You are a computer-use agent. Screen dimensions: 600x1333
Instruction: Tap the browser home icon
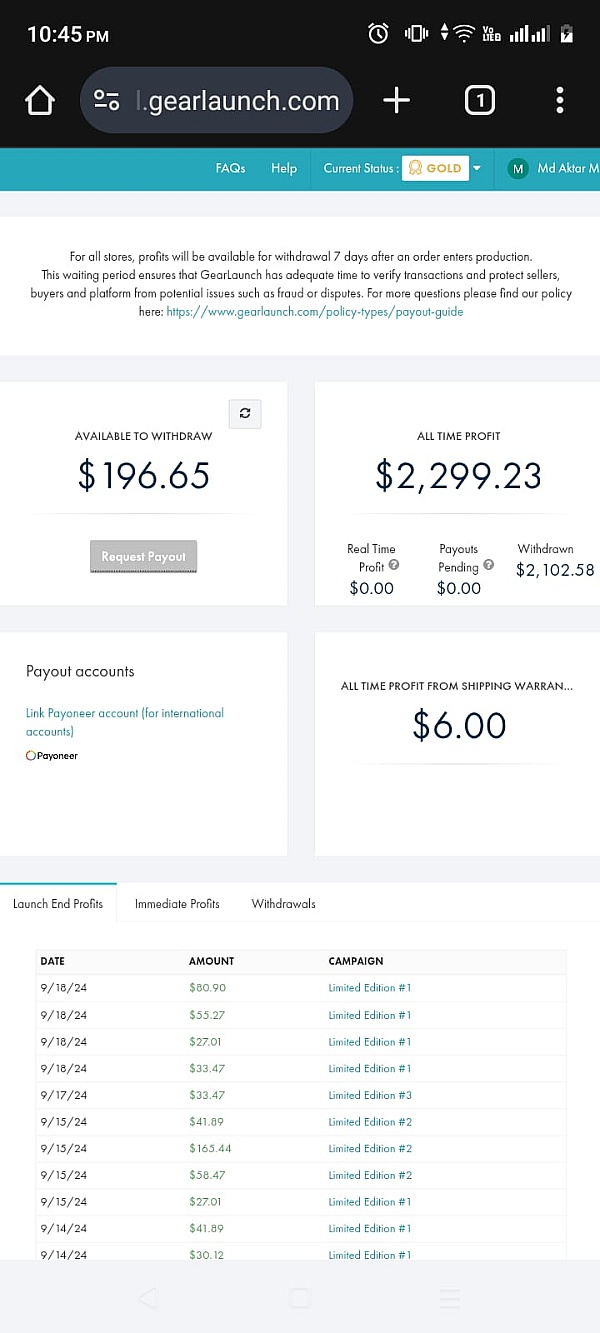pos(40,100)
